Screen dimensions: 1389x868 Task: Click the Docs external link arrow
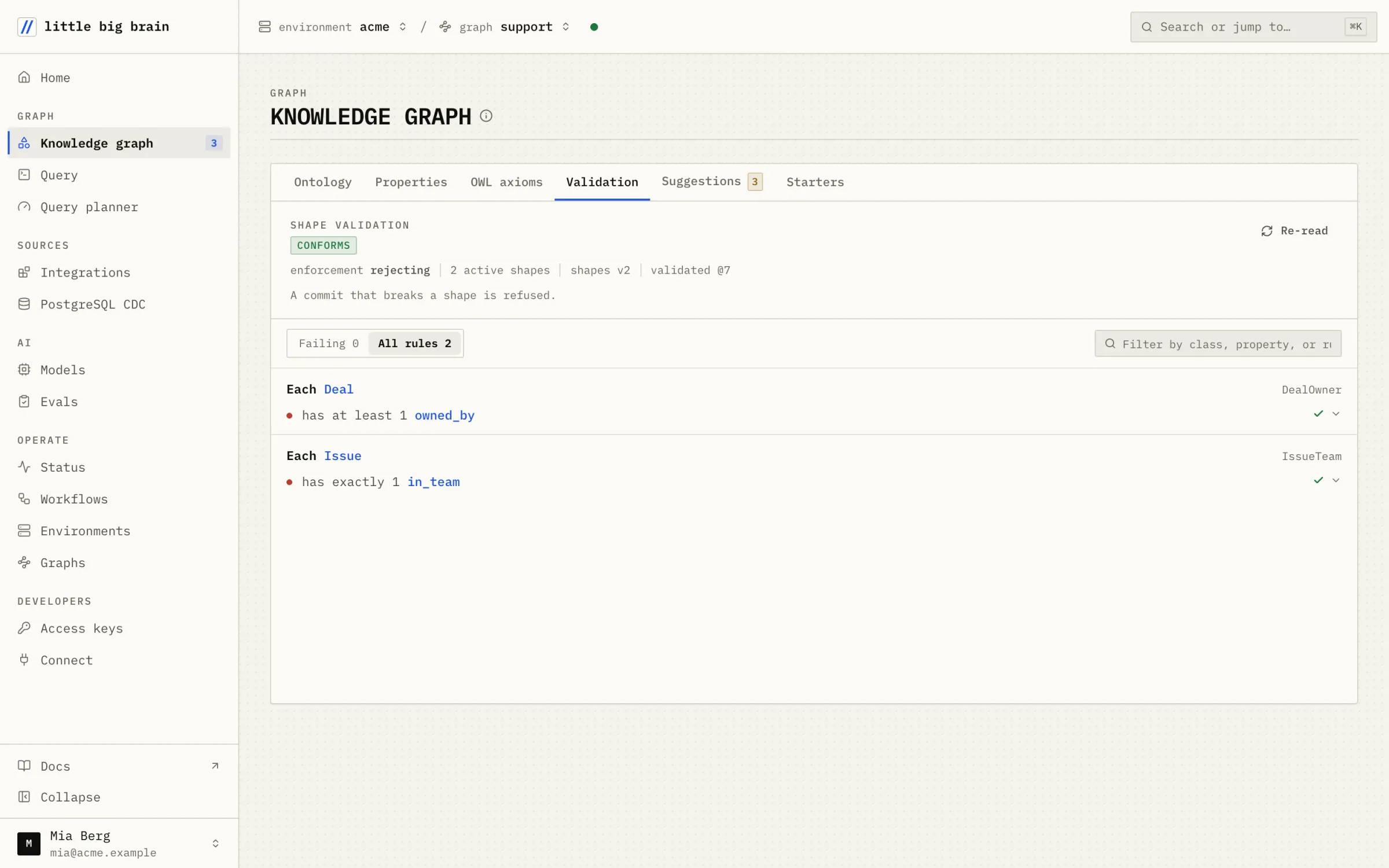point(215,766)
